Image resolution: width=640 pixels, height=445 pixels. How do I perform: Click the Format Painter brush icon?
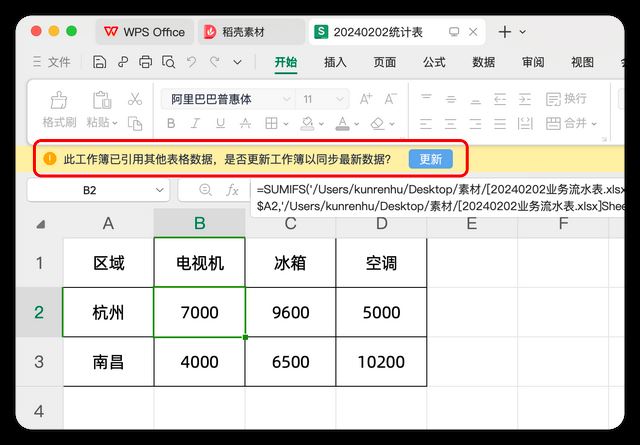(x=59, y=100)
